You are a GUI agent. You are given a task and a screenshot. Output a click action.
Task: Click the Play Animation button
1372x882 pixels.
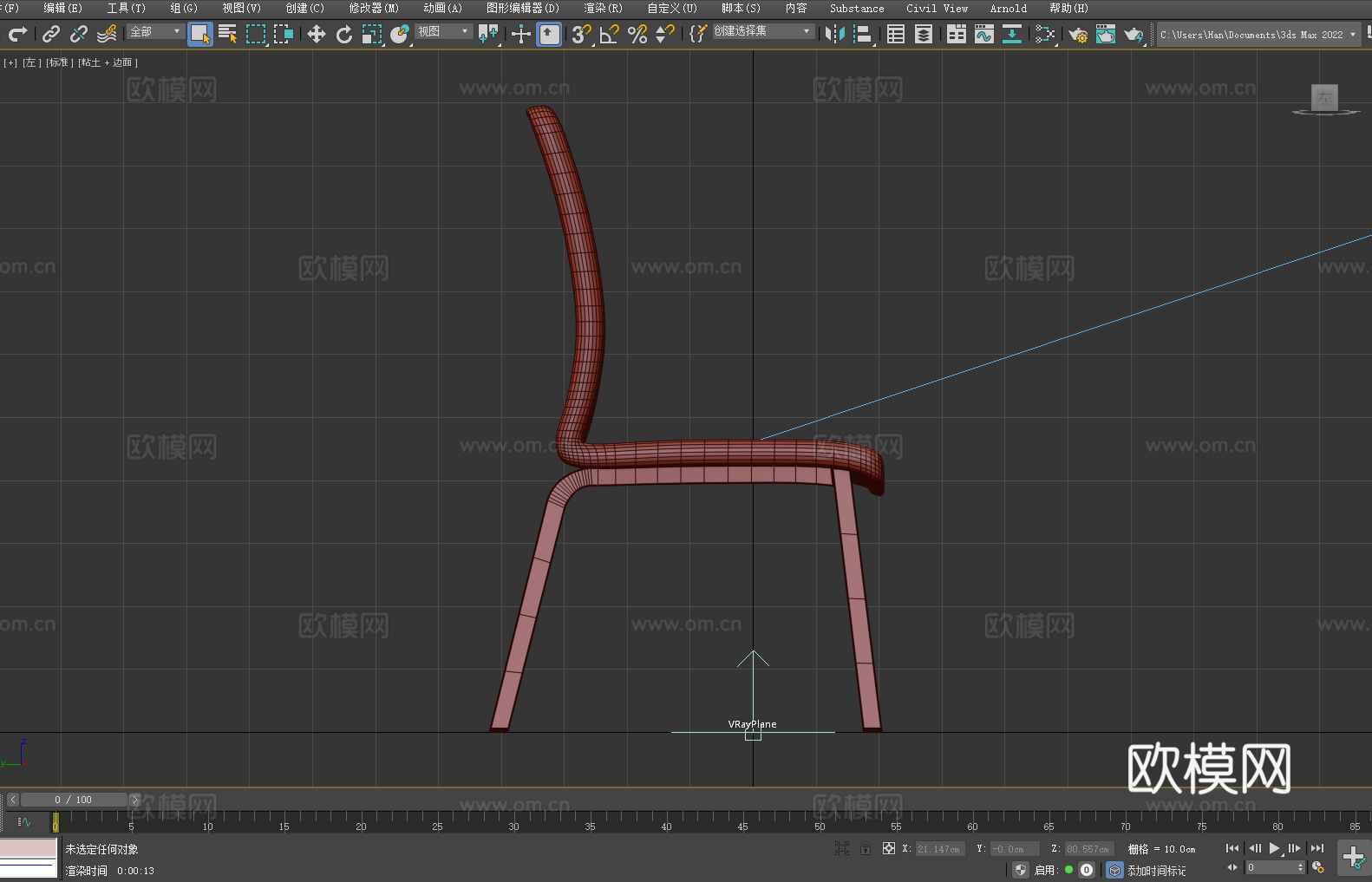point(1274,848)
